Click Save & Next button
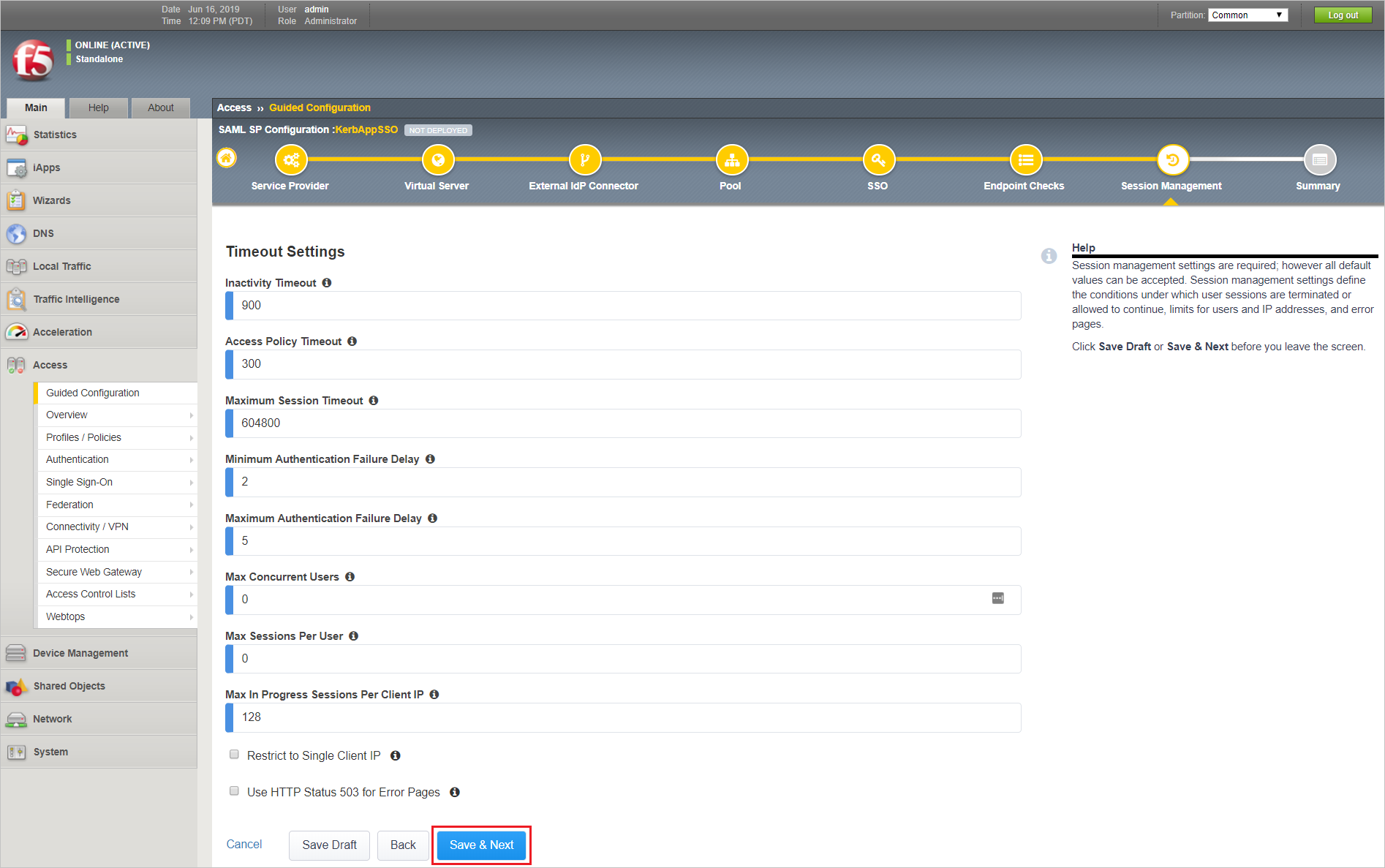Image resolution: width=1385 pixels, height=868 pixels. (x=481, y=845)
